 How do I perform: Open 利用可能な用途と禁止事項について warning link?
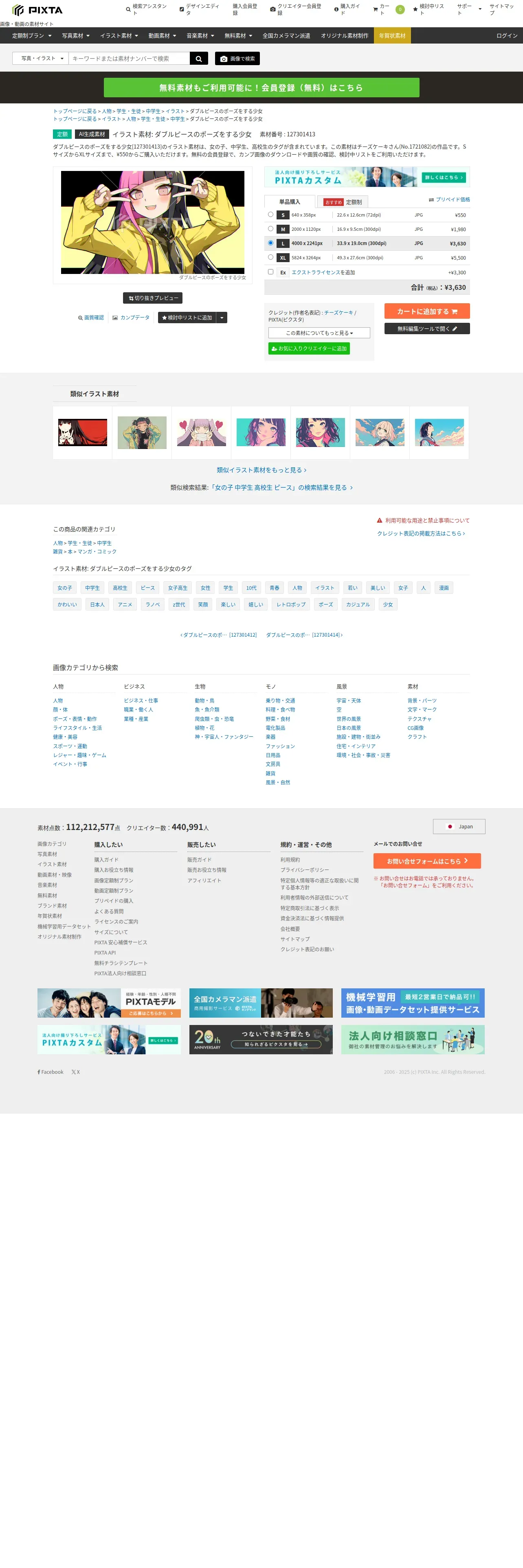pyautogui.click(x=423, y=521)
